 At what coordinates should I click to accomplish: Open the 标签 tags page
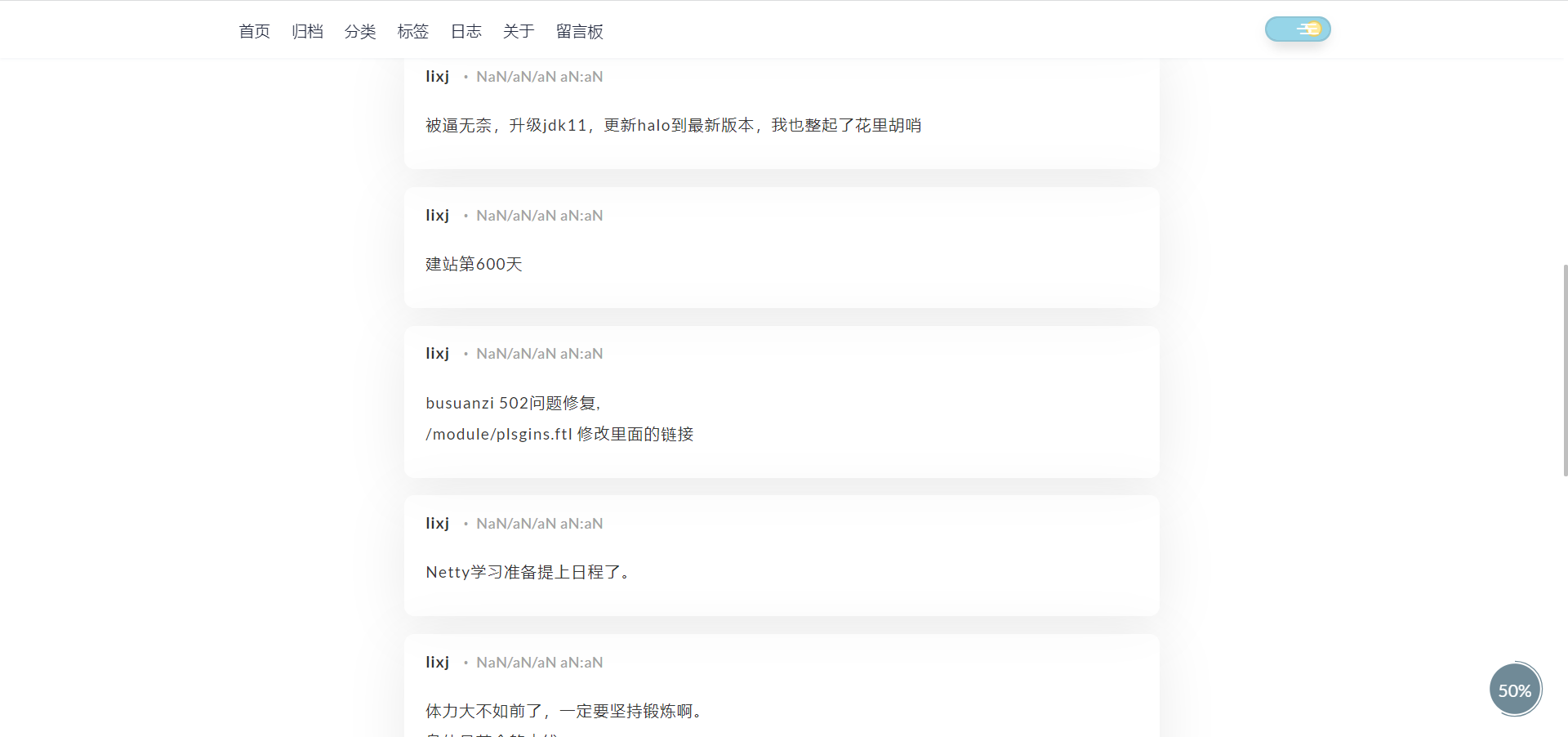coord(412,31)
